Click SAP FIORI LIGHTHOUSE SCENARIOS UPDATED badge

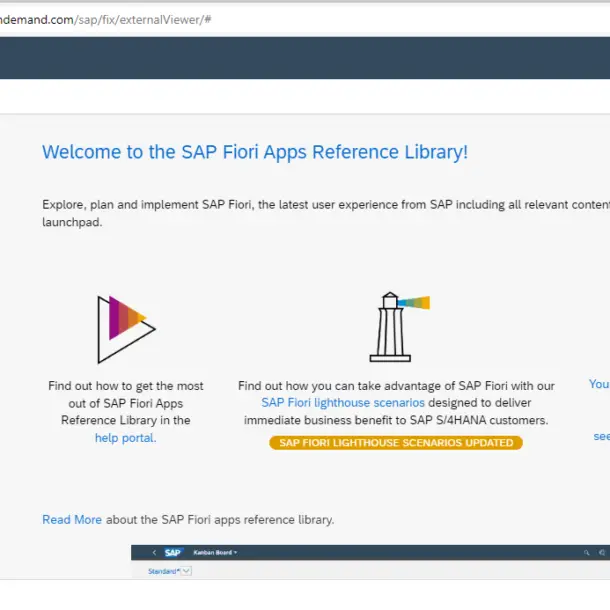pyautogui.click(x=396, y=443)
